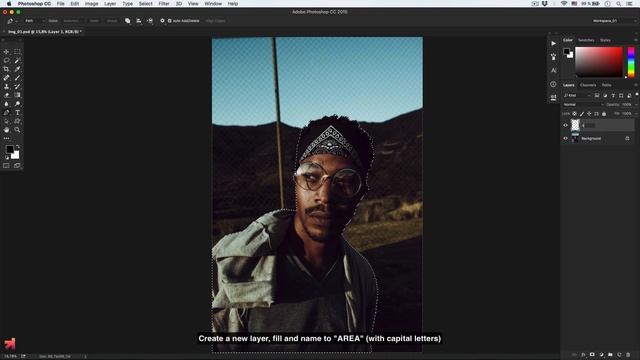Select the Blur tool
Screen dimensions: 640x360
(6, 104)
